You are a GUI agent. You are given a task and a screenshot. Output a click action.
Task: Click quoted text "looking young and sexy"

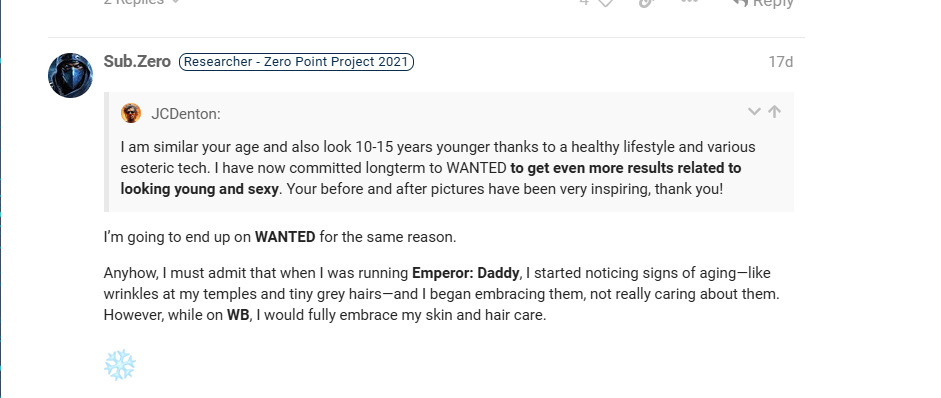[199, 189]
